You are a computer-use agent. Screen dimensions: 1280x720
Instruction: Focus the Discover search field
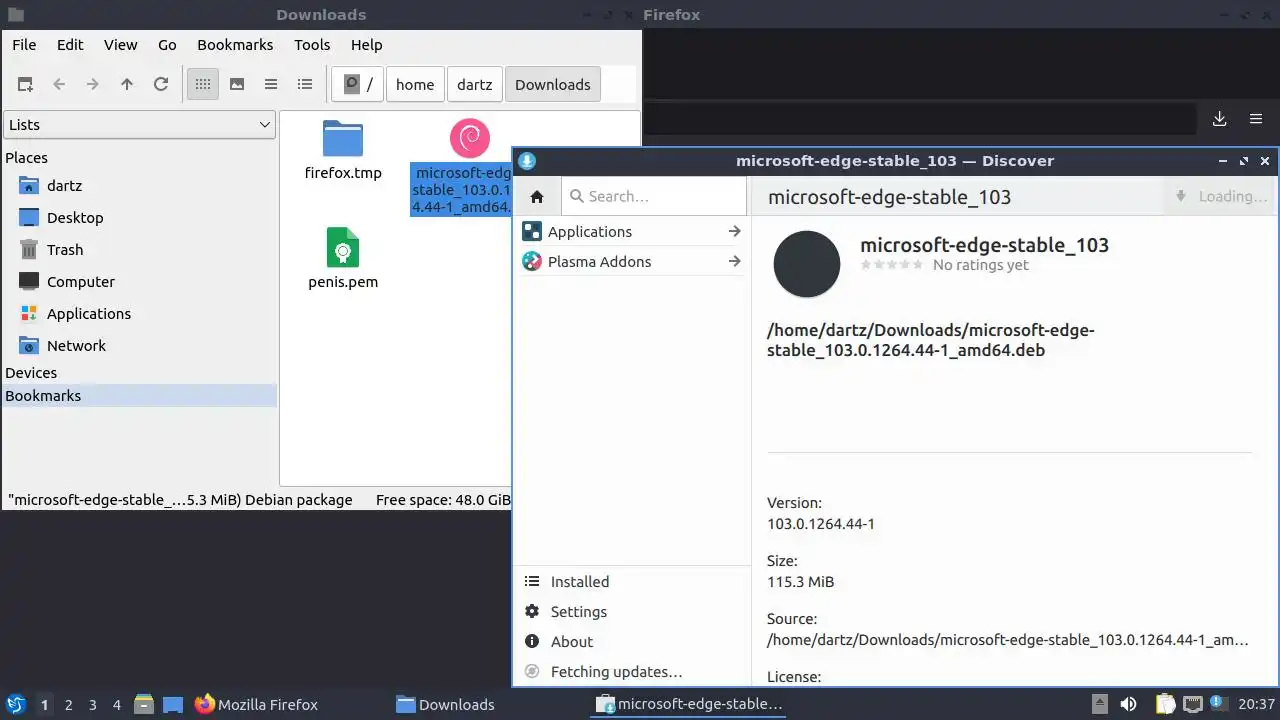pos(654,197)
